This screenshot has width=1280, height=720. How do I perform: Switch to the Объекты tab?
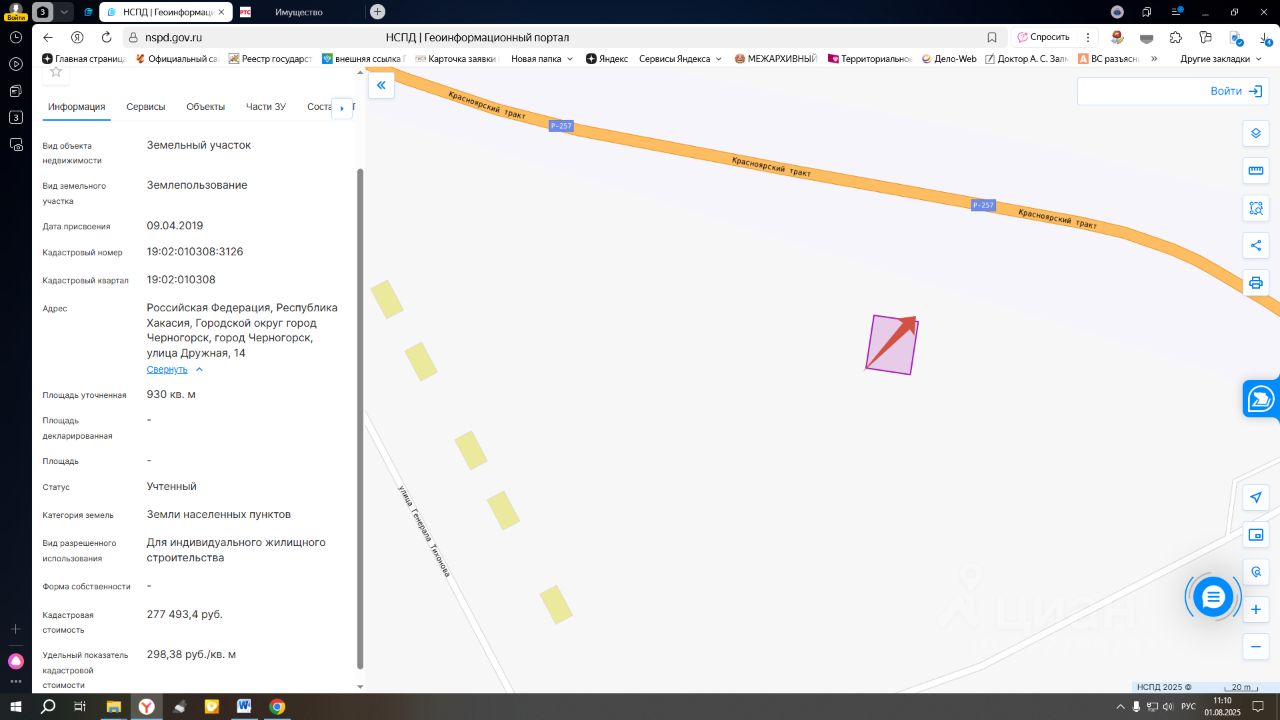click(206, 107)
